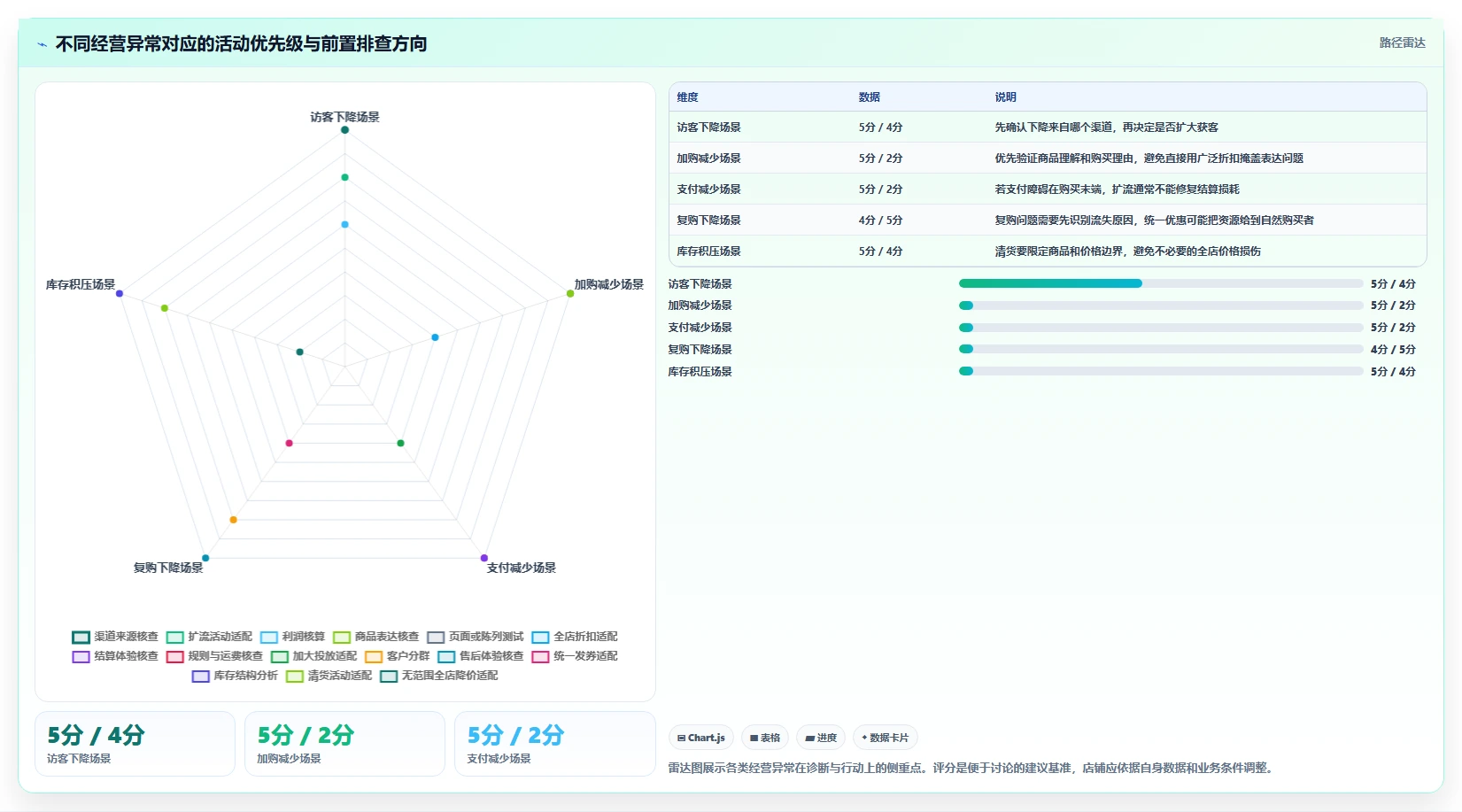Viewport: 1462px width, 812px height.
Task: Click the orange 客户分群 legend swatch
Action: (x=374, y=656)
